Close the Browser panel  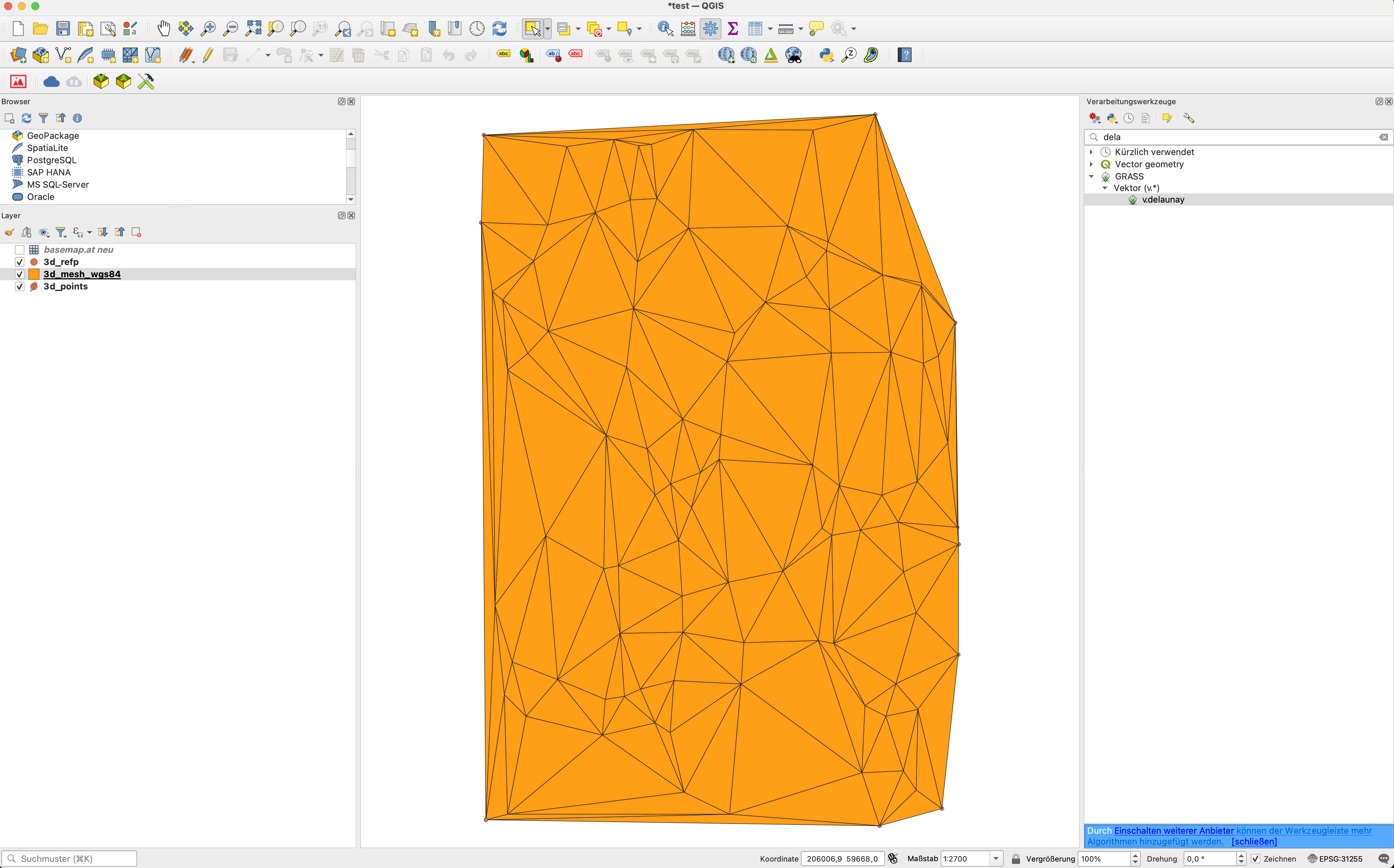click(x=351, y=101)
